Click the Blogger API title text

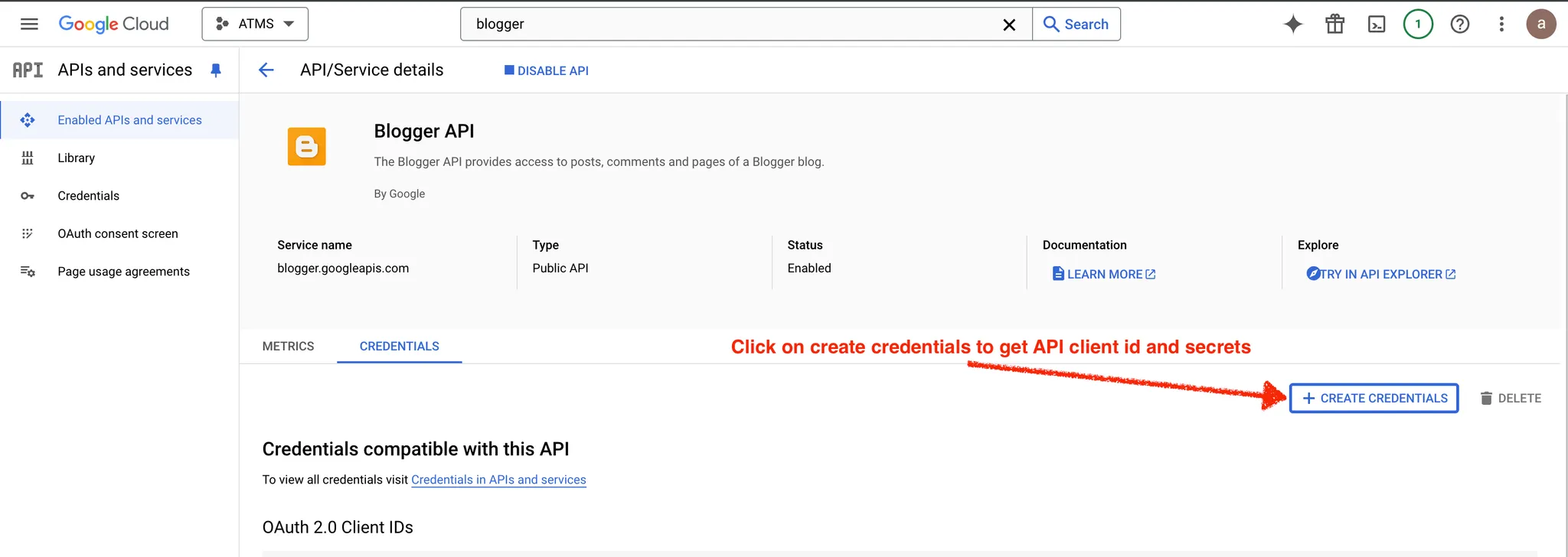[x=424, y=131]
